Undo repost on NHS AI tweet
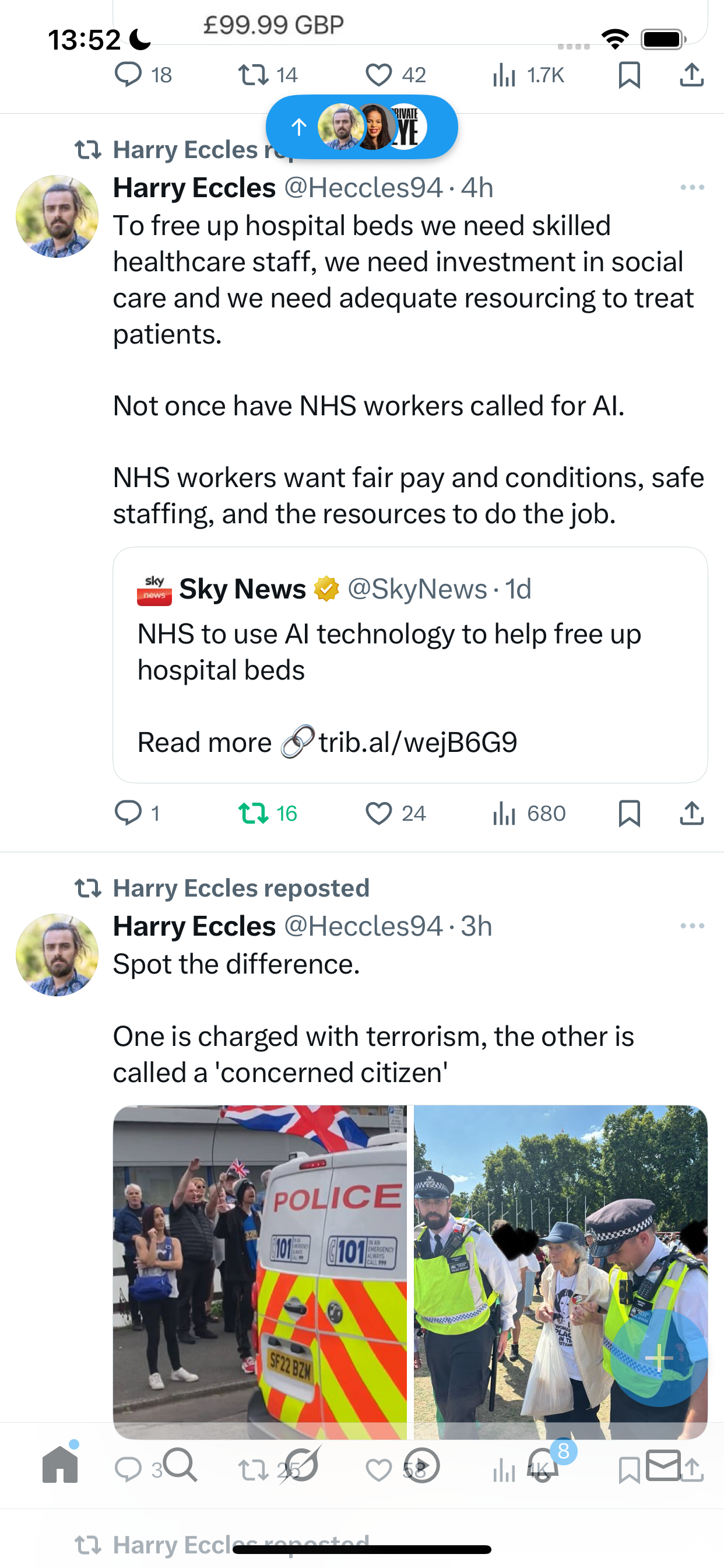This screenshot has height=1568, width=724. (254, 813)
